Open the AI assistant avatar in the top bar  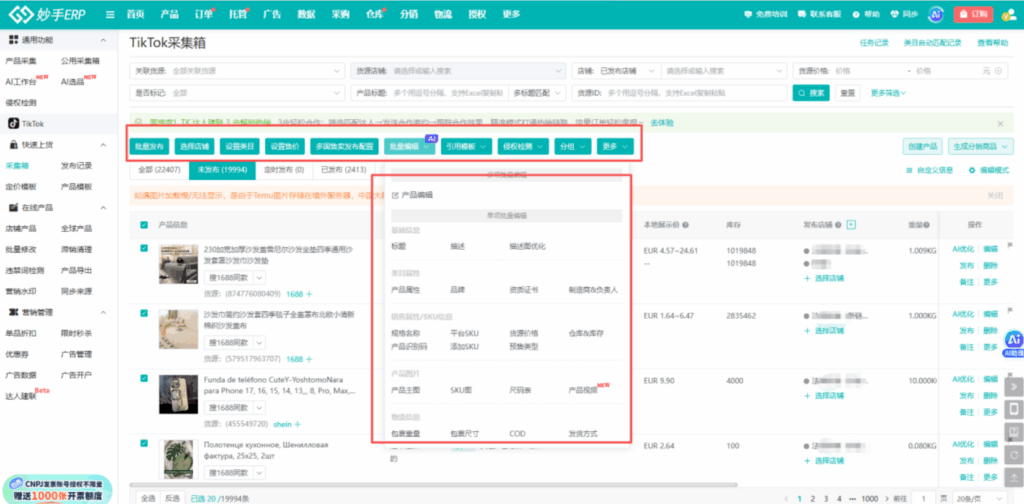pyautogui.click(x=936, y=14)
